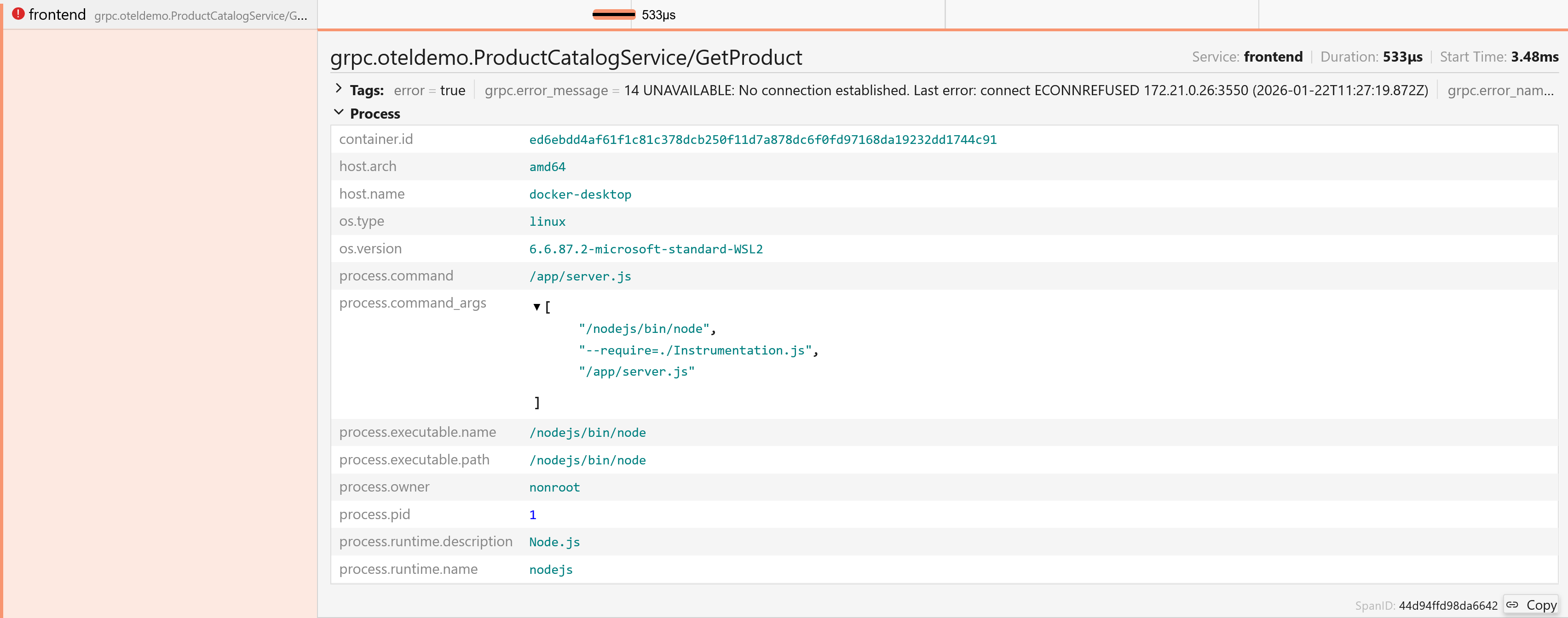Click the orange span bar in the timeline

coord(614,15)
